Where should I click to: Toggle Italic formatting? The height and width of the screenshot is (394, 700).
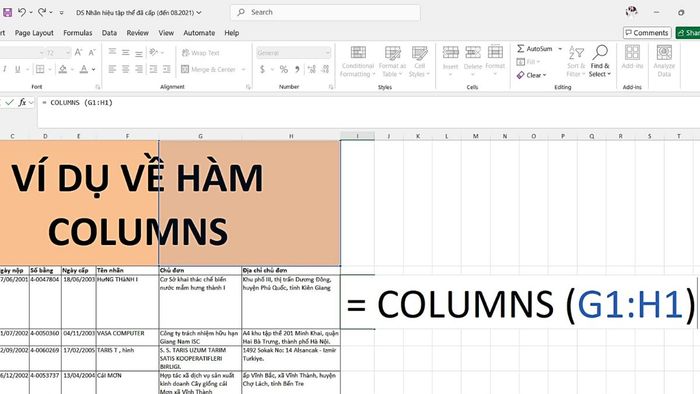(4, 69)
